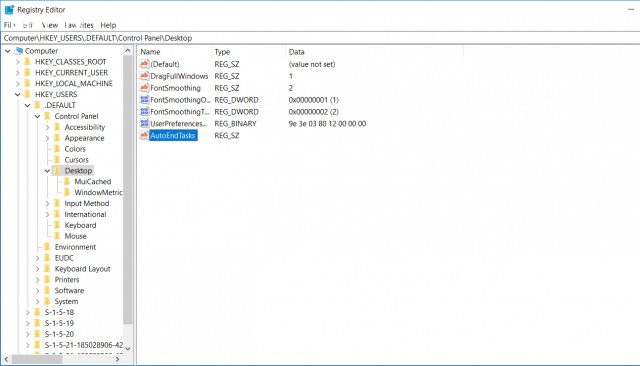Collapse the Control Panel key arrow
The width and height of the screenshot is (640, 366).
coord(37,116)
